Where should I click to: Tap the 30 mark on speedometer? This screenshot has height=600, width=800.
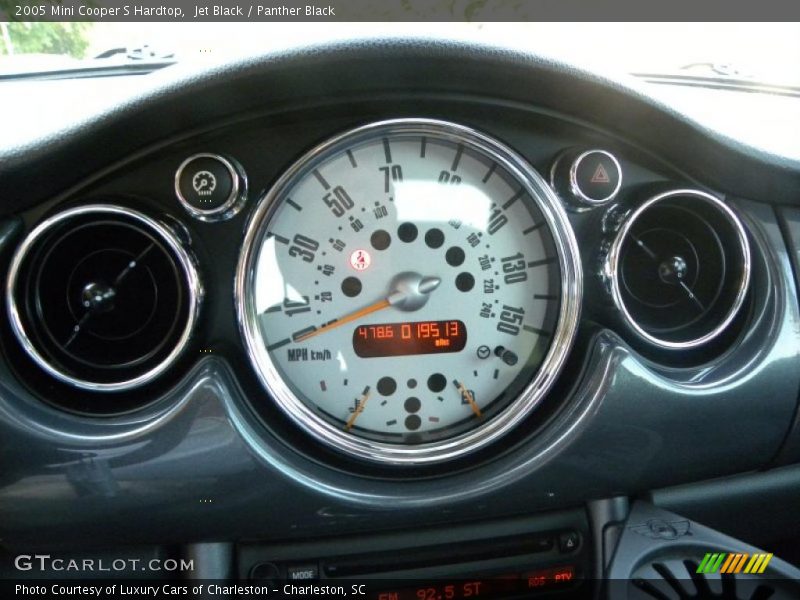[x=303, y=248]
